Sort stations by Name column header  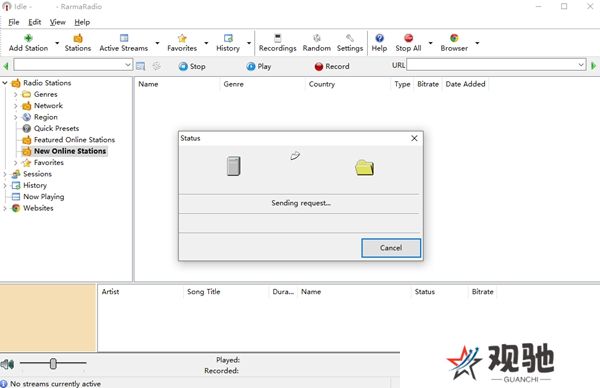177,84
